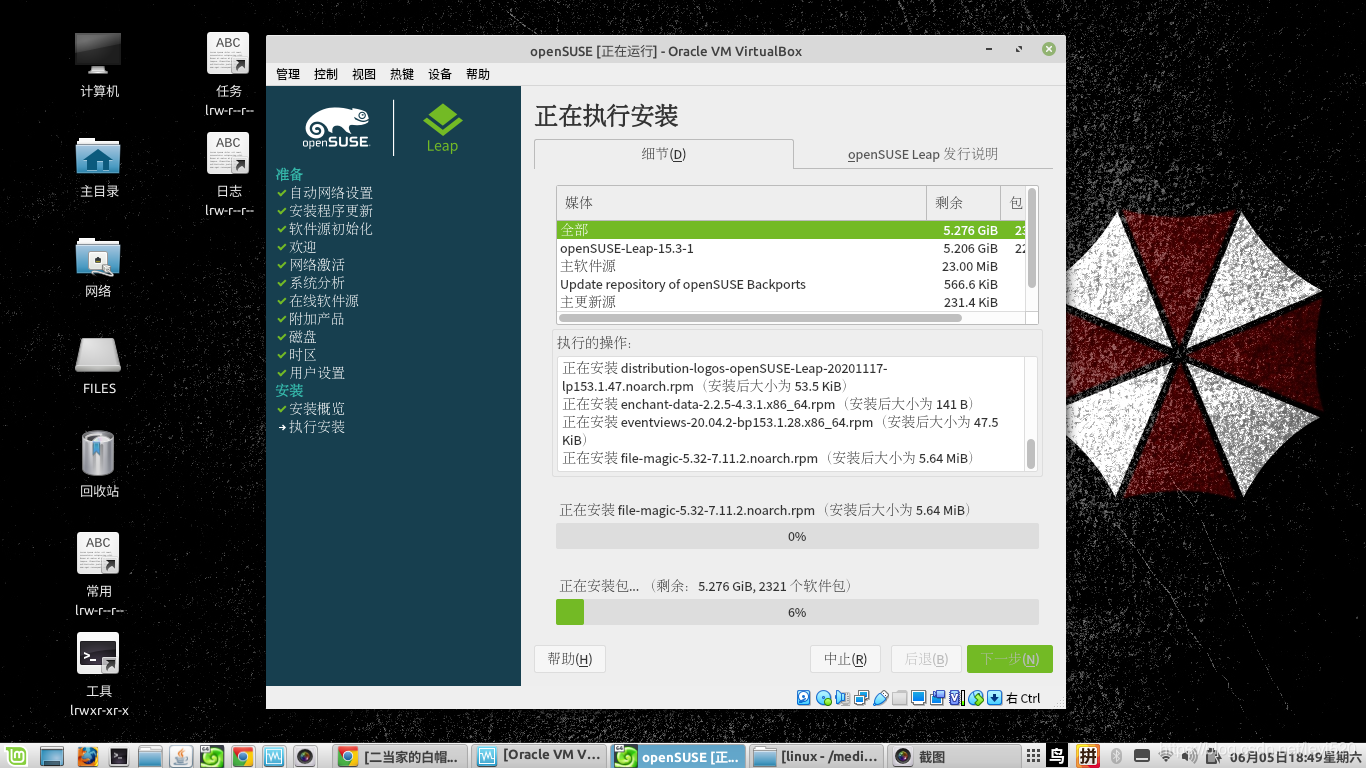Open the 热键 menu
The image size is (1366, 768).
402,74
